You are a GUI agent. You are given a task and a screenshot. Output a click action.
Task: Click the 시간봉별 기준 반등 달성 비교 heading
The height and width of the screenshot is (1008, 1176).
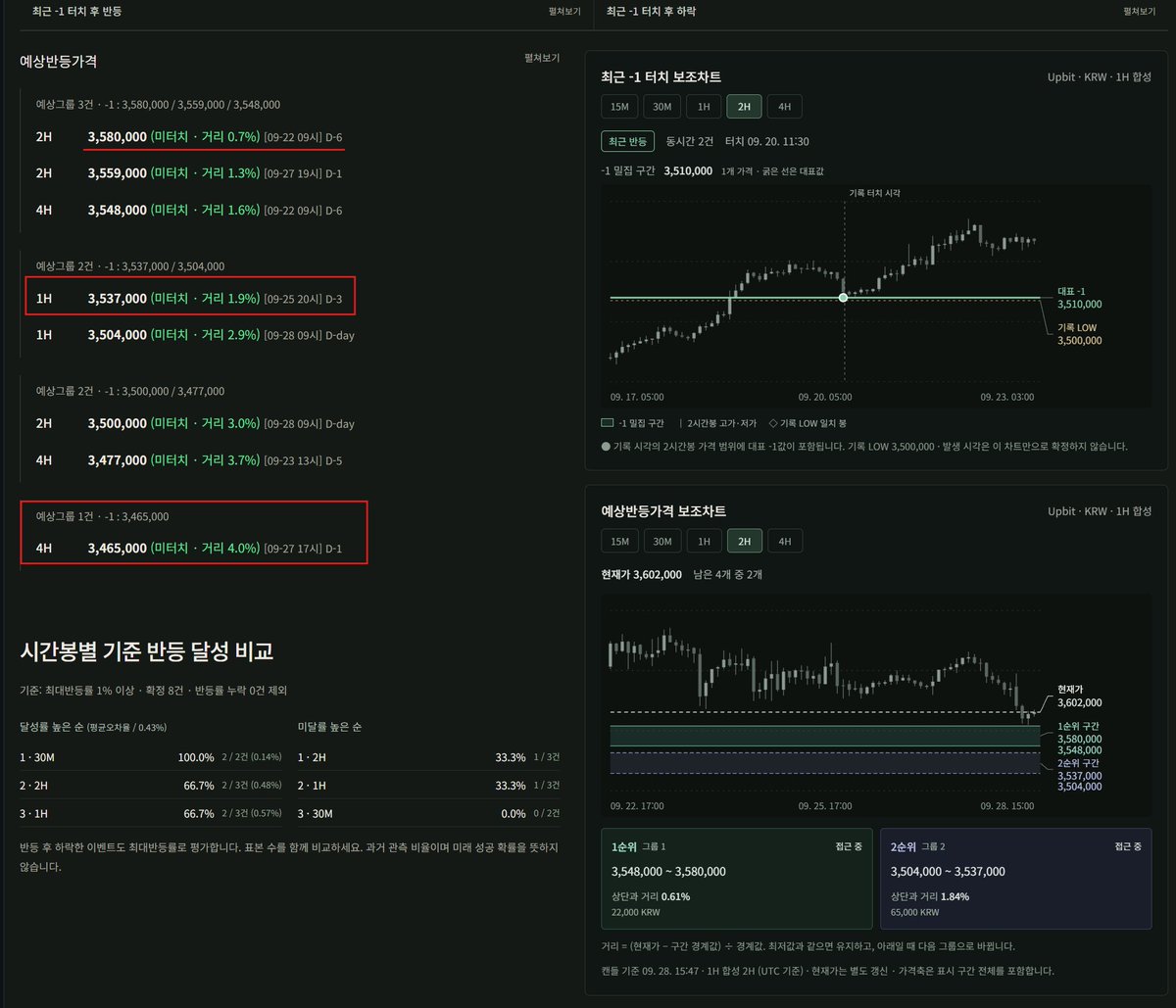(x=146, y=651)
